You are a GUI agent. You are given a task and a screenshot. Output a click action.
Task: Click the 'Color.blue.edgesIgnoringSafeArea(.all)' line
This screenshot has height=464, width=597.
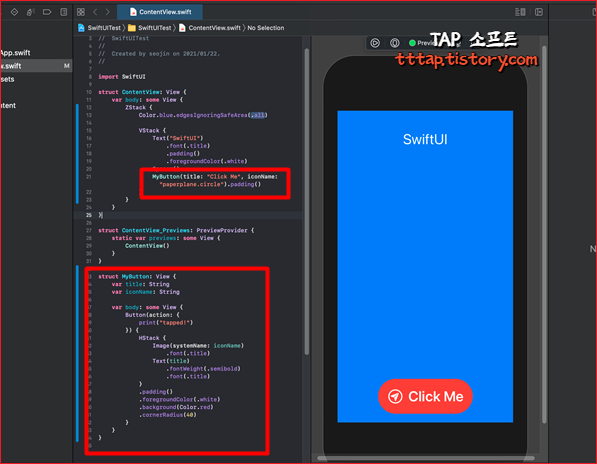(x=203, y=115)
